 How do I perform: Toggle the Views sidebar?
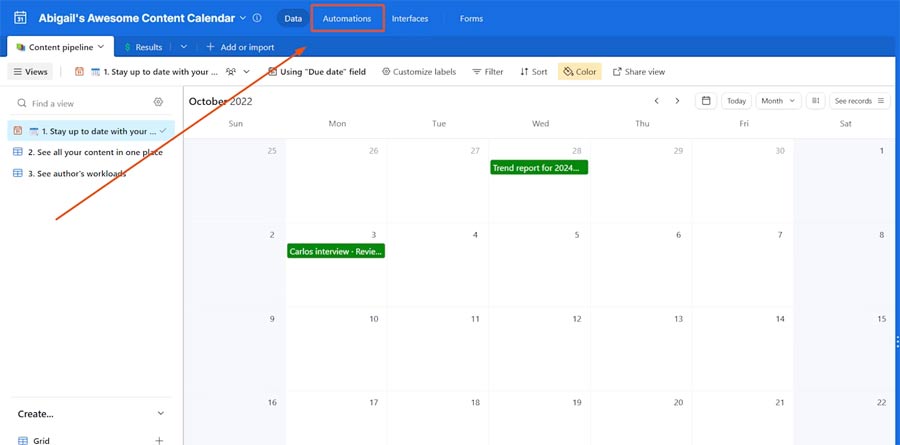click(x=30, y=72)
